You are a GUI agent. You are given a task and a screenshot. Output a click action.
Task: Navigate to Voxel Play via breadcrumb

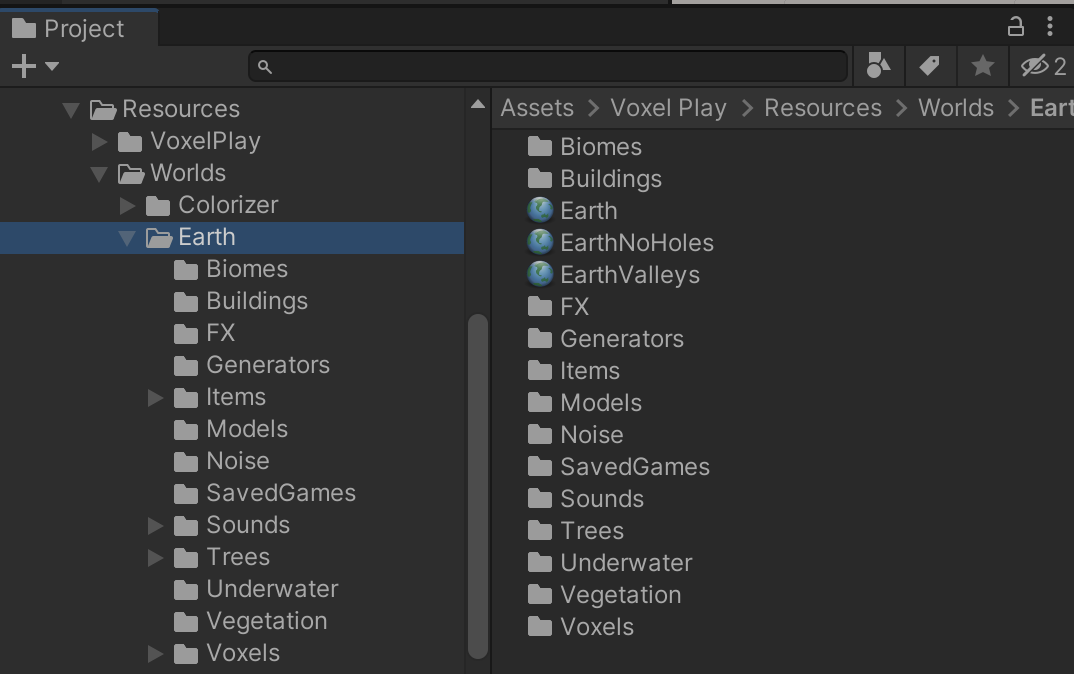tap(668, 107)
